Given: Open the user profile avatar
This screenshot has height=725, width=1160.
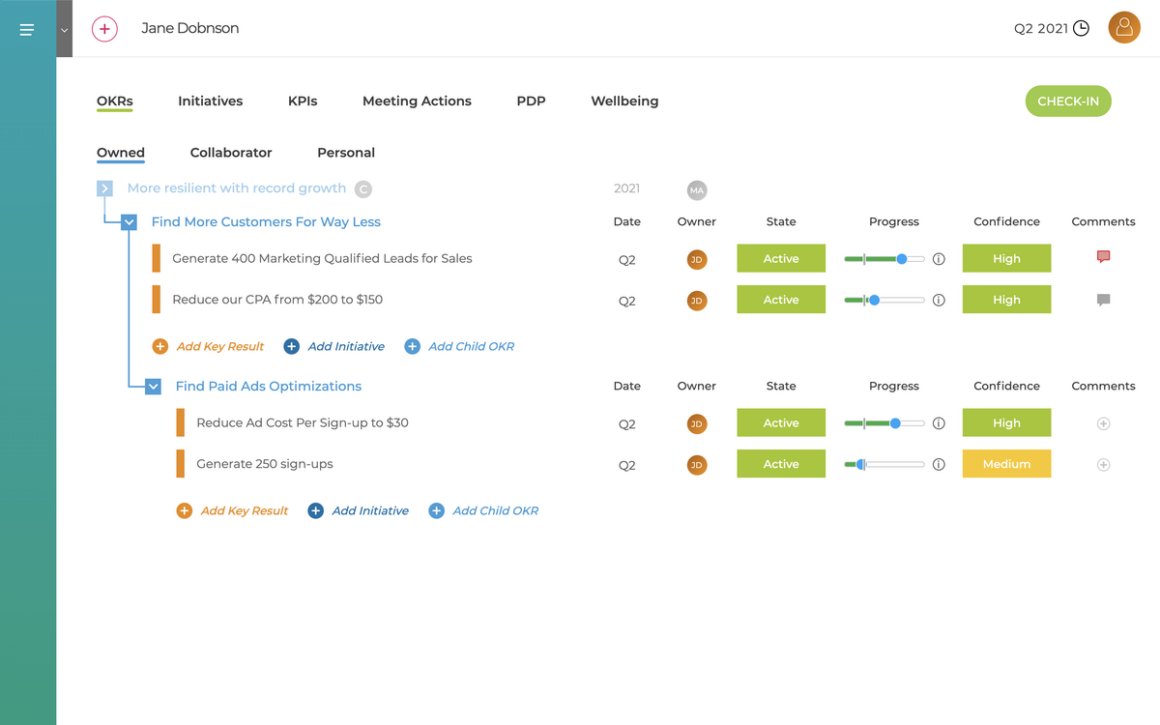Looking at the screenshot, I should click(1124, 27).
